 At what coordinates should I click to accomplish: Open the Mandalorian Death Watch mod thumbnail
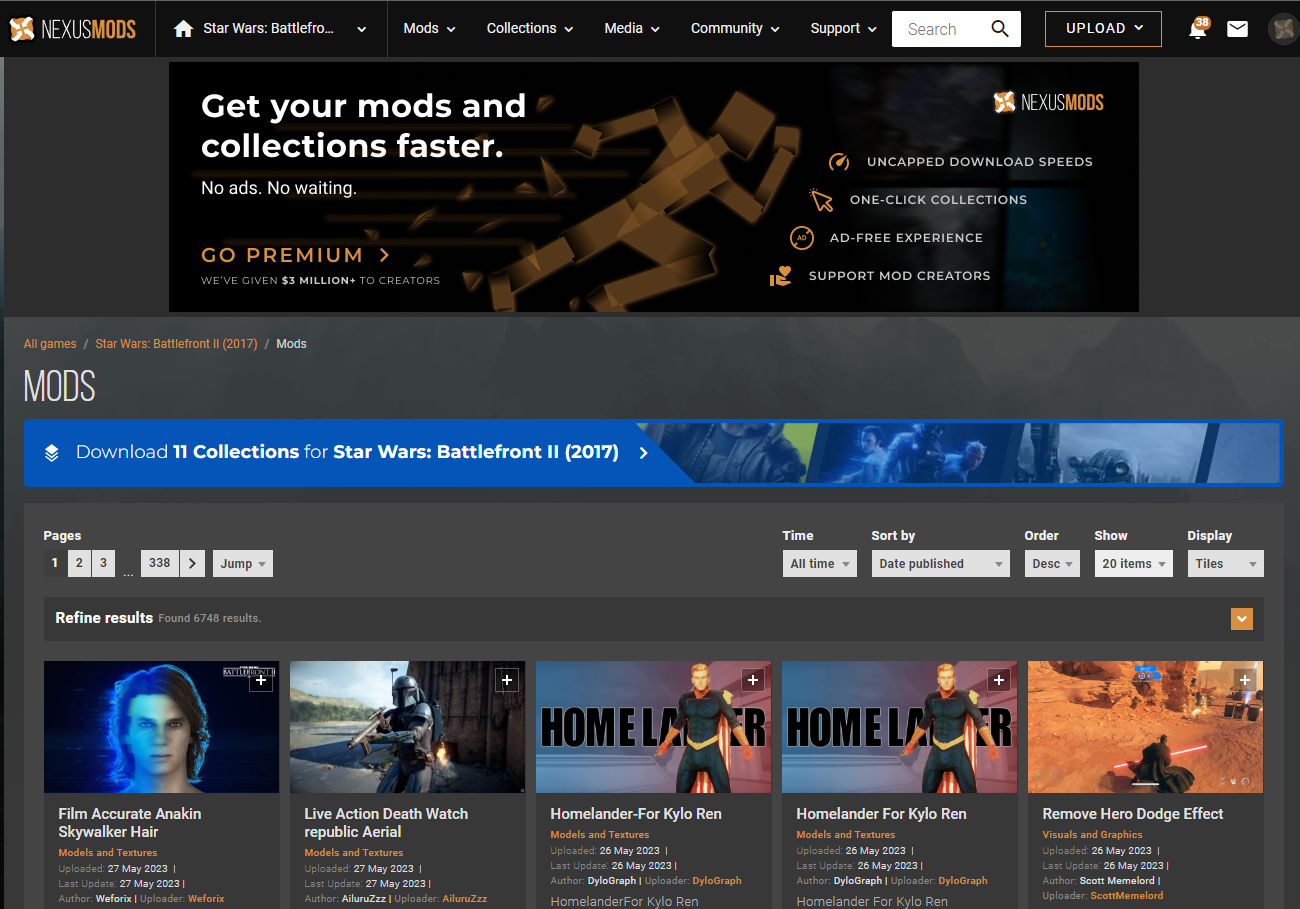click(407, 727)
